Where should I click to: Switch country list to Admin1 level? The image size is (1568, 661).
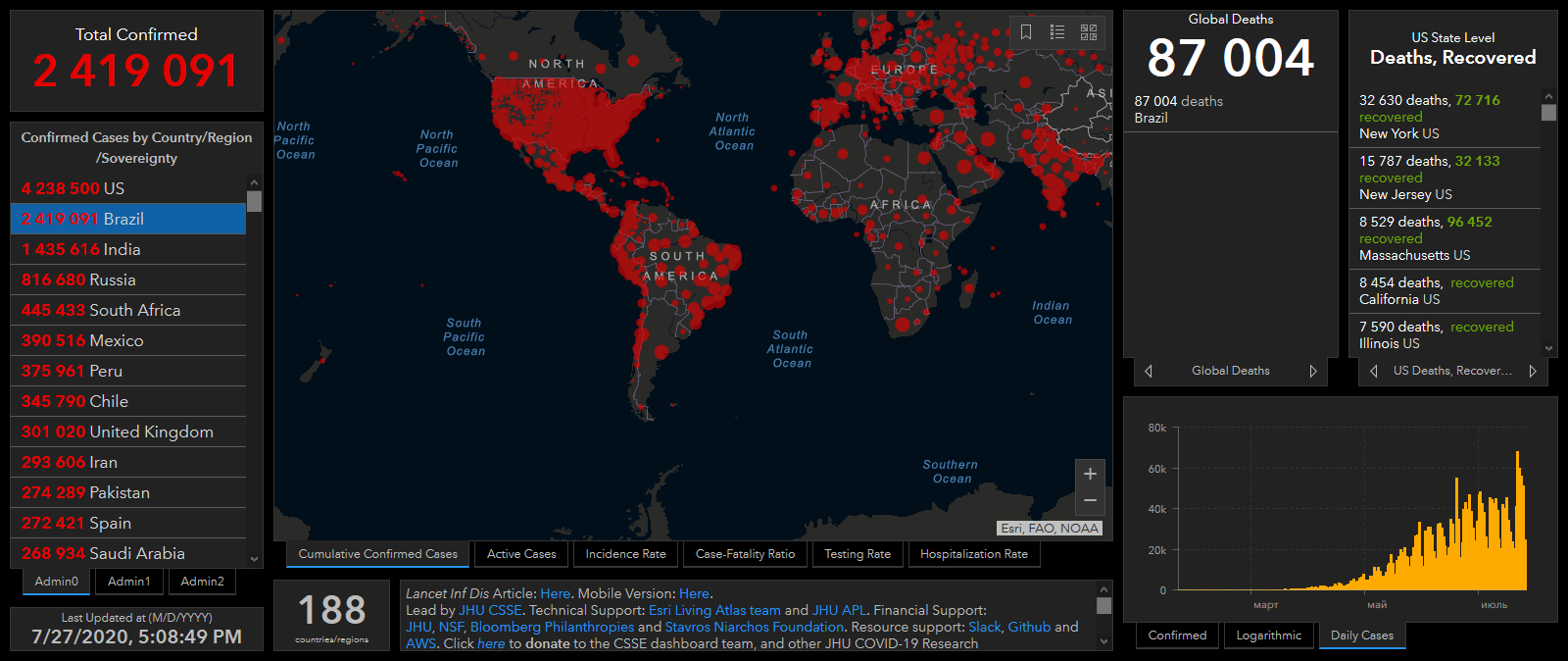click(129, 582)
